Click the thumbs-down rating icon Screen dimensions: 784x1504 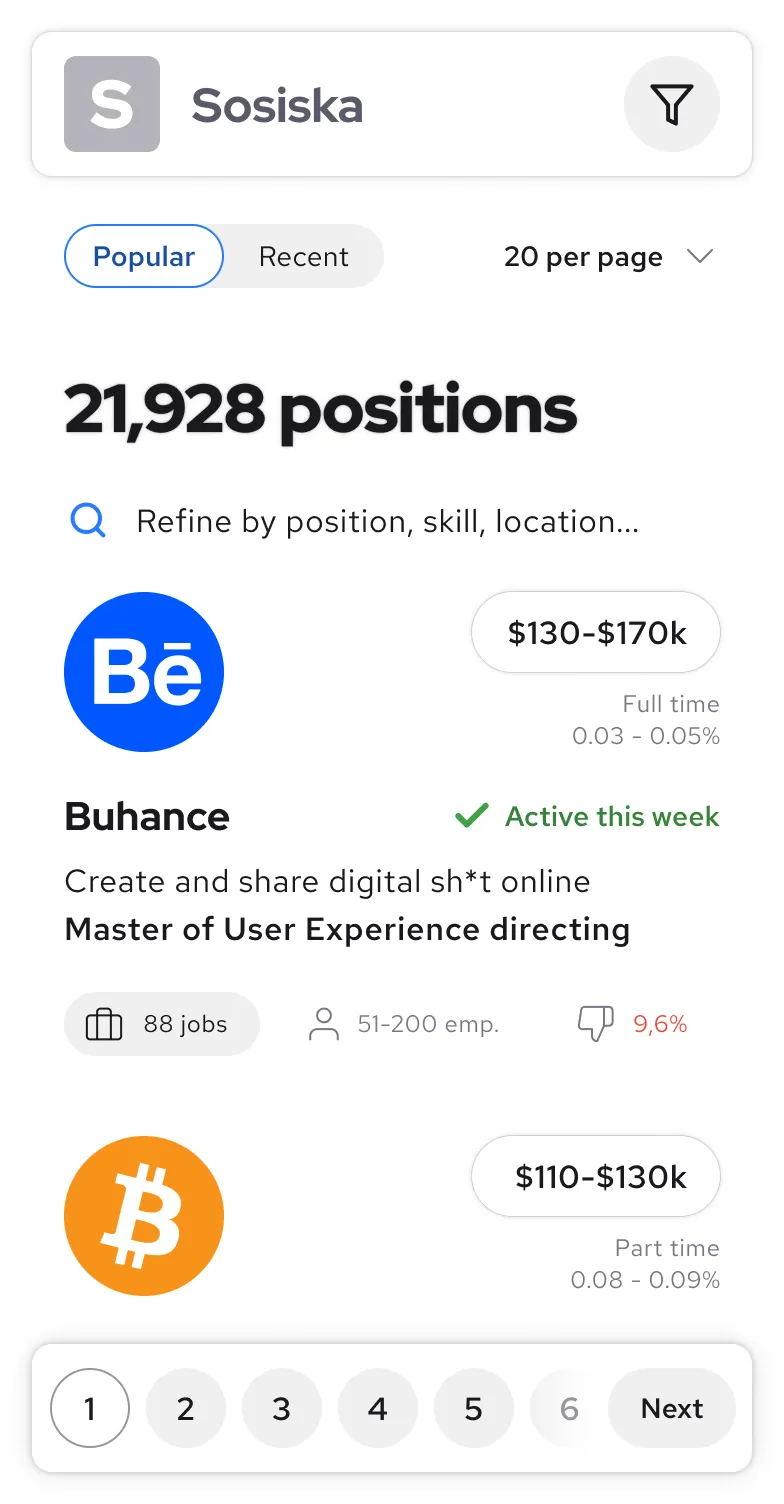pos(596,1023)
